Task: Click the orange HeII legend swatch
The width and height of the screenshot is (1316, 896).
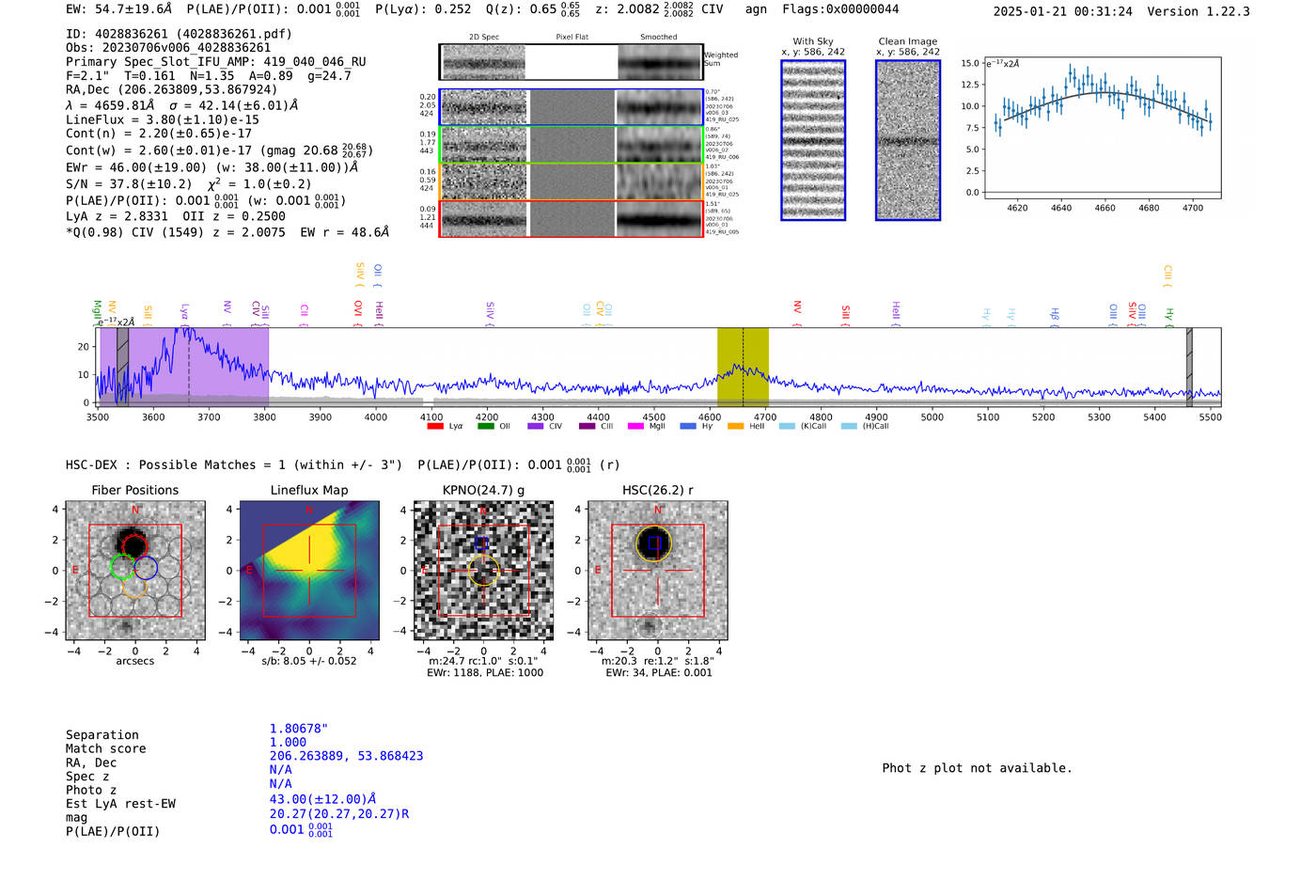Action: [x=735, y=427]
